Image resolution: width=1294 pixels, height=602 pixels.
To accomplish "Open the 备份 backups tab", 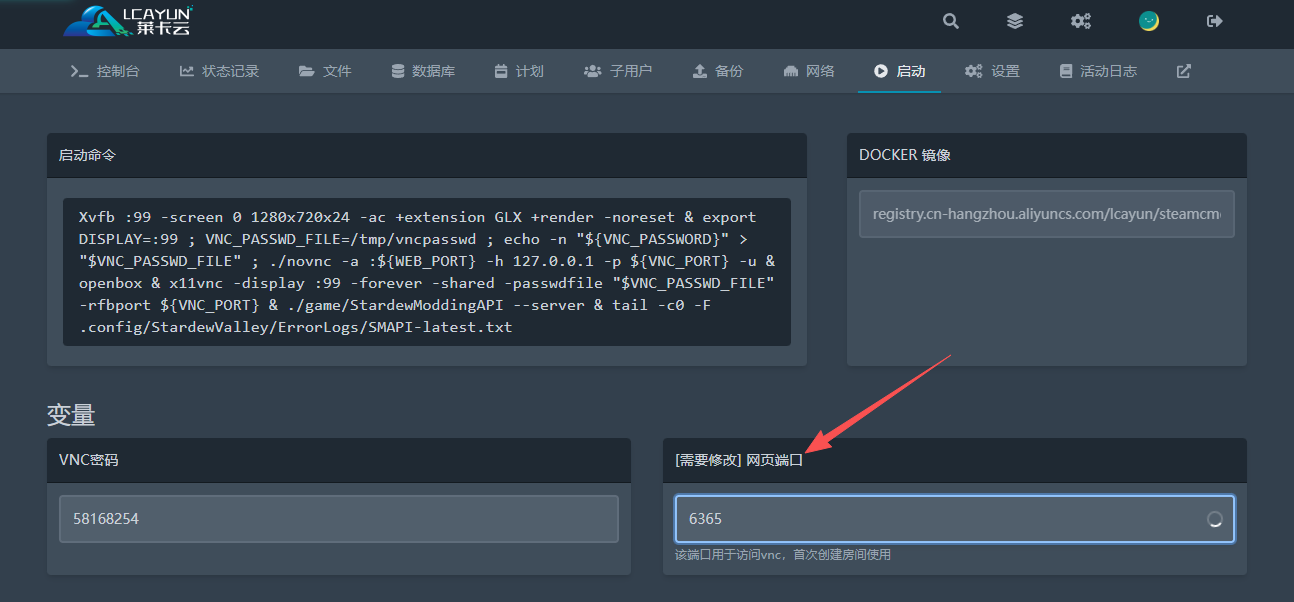I will [x=718, y=71].
